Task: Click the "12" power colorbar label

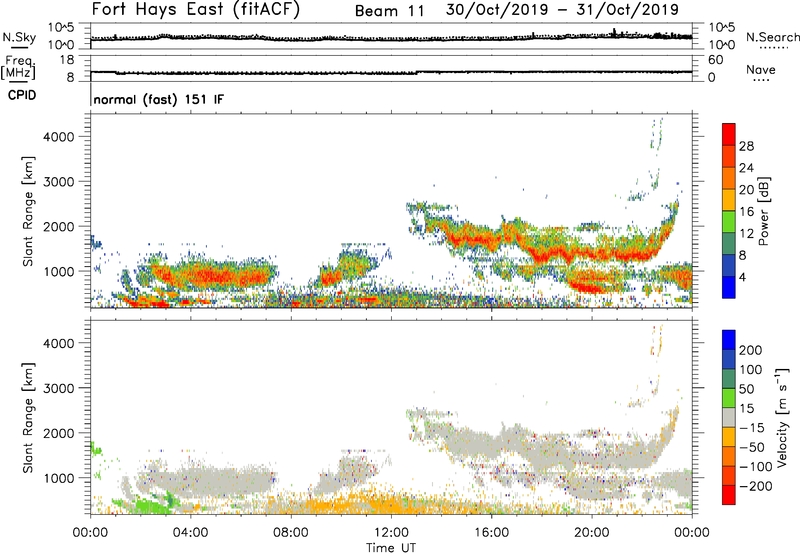Action: coord(746,234)
